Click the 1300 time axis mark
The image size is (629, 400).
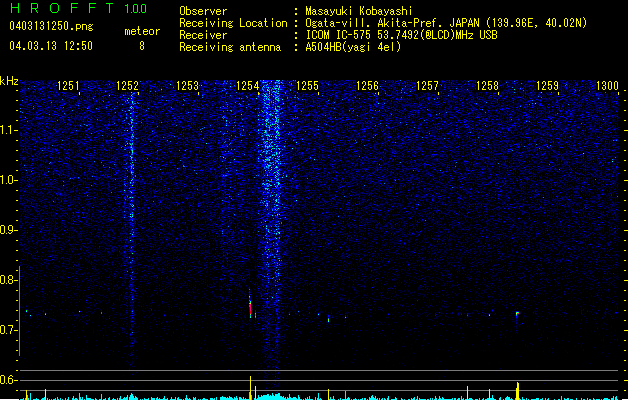tap(607, 86)
